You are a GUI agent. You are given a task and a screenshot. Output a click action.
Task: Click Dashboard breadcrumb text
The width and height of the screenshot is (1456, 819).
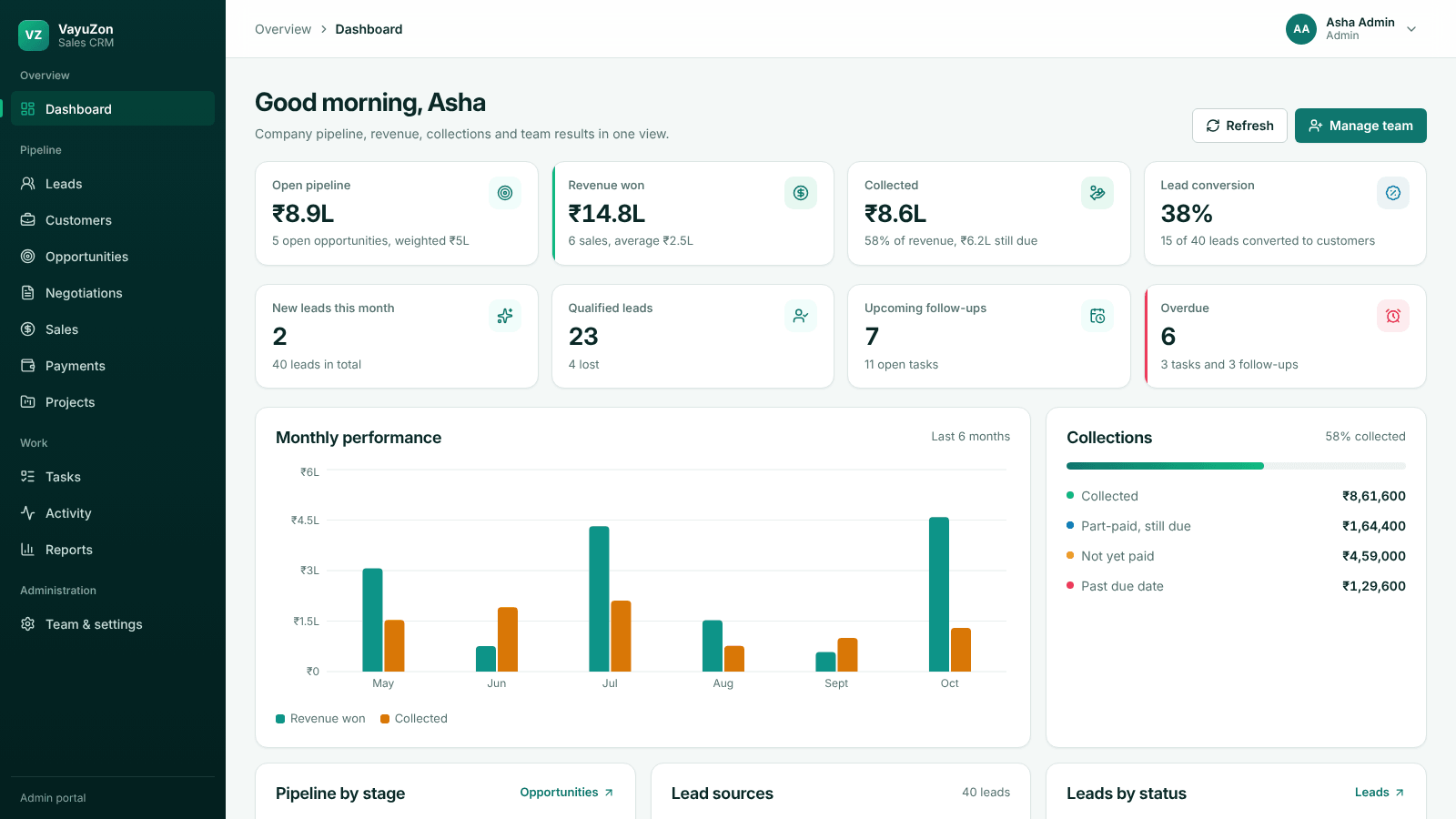coord(369,29)
